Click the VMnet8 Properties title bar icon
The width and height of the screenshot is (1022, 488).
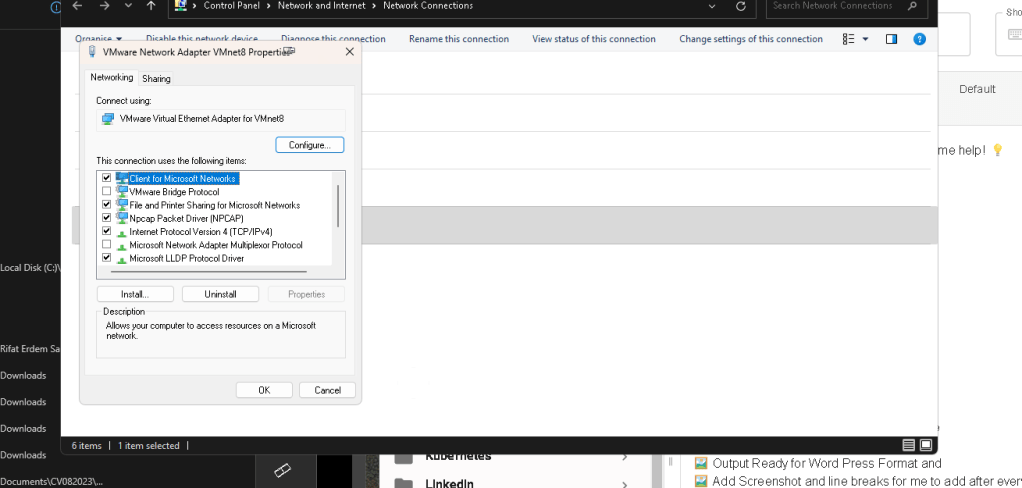tap(93, 51)
